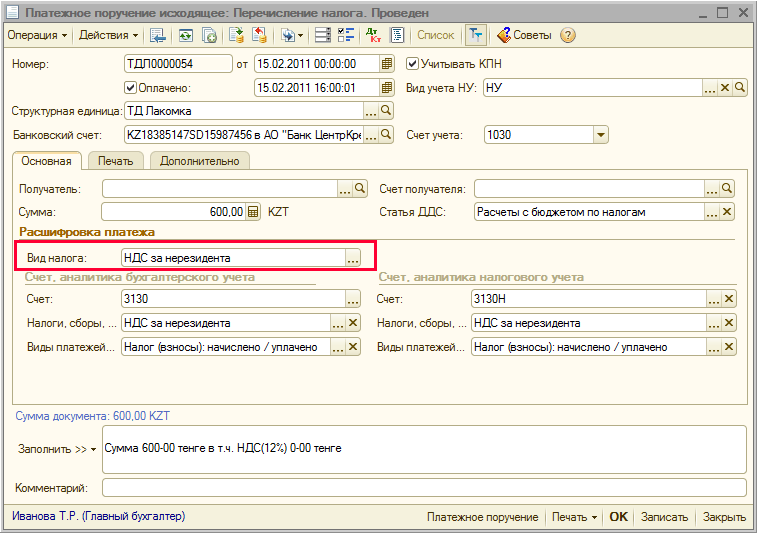Click magnifier icon next to Структурная единица
This screenshot has height=533, width=757.
(x=386, y=111)
